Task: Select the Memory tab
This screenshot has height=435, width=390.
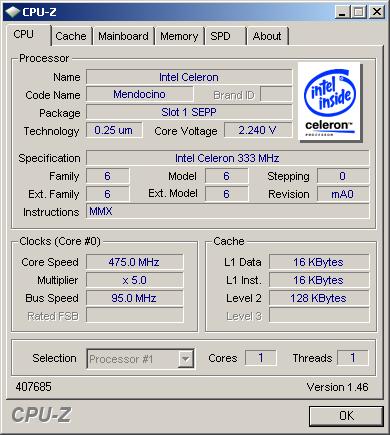Action: [179, 36]
